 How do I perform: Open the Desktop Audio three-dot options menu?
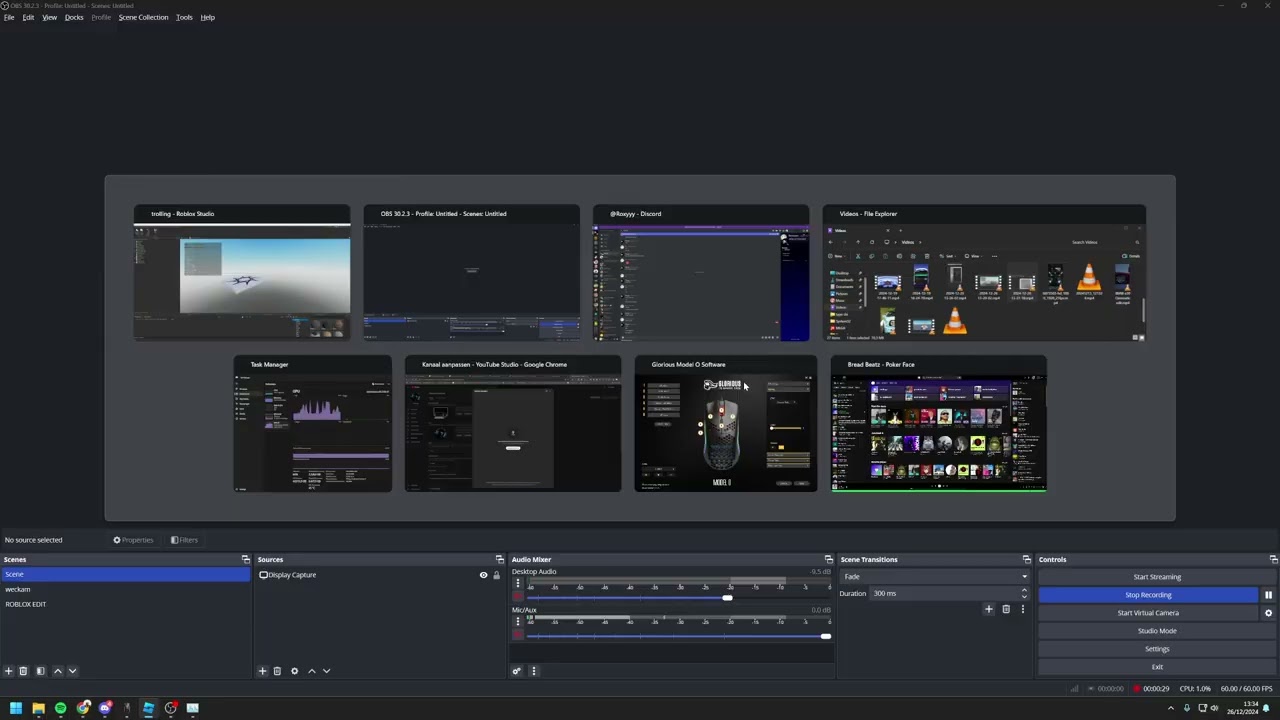pyautogui.click(x=518, y=584)
